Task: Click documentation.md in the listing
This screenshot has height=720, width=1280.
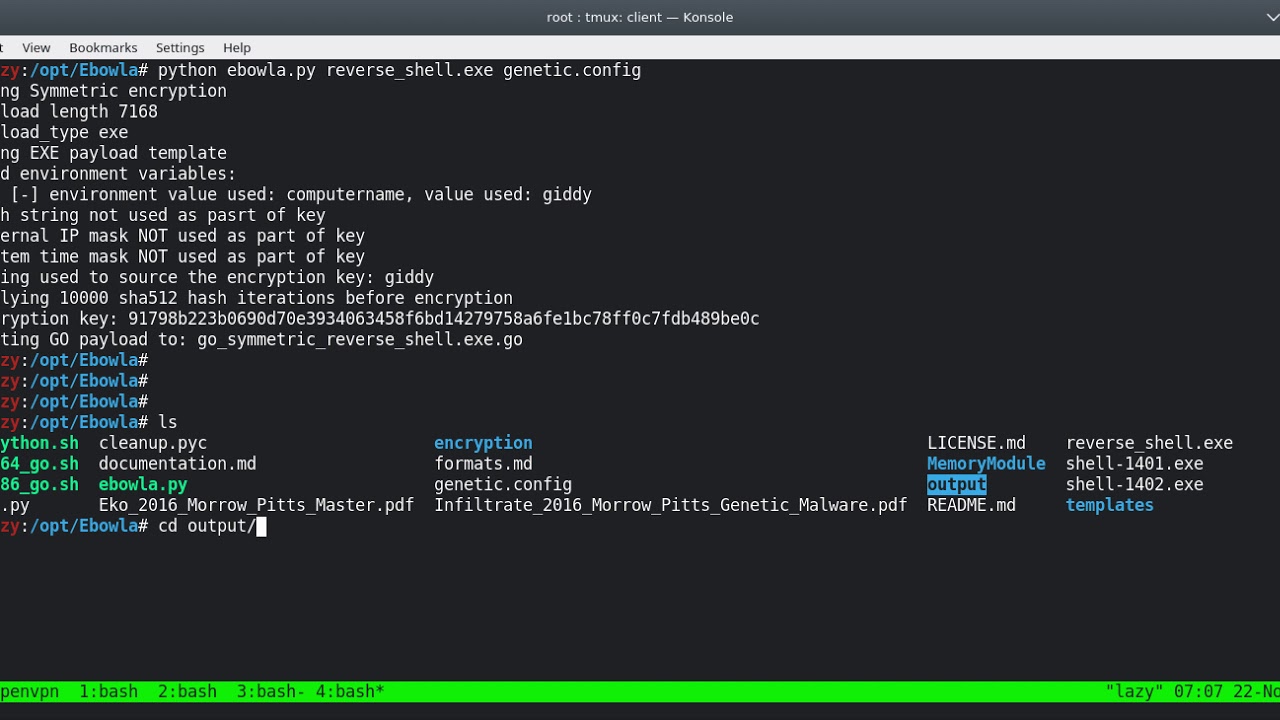Action: pyautogui.click(x=177, y=464)
